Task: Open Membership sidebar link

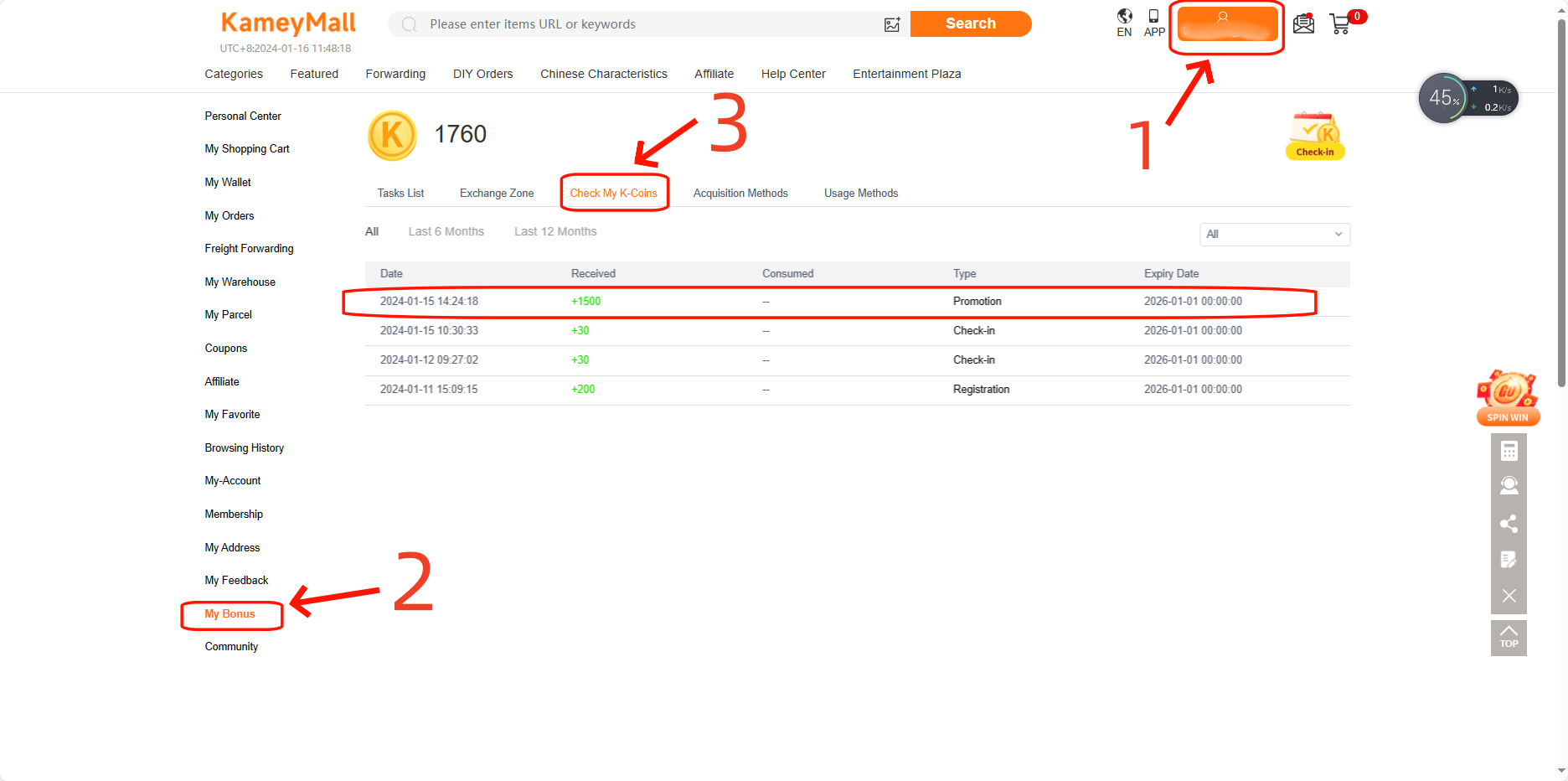Action: [234, 515]
